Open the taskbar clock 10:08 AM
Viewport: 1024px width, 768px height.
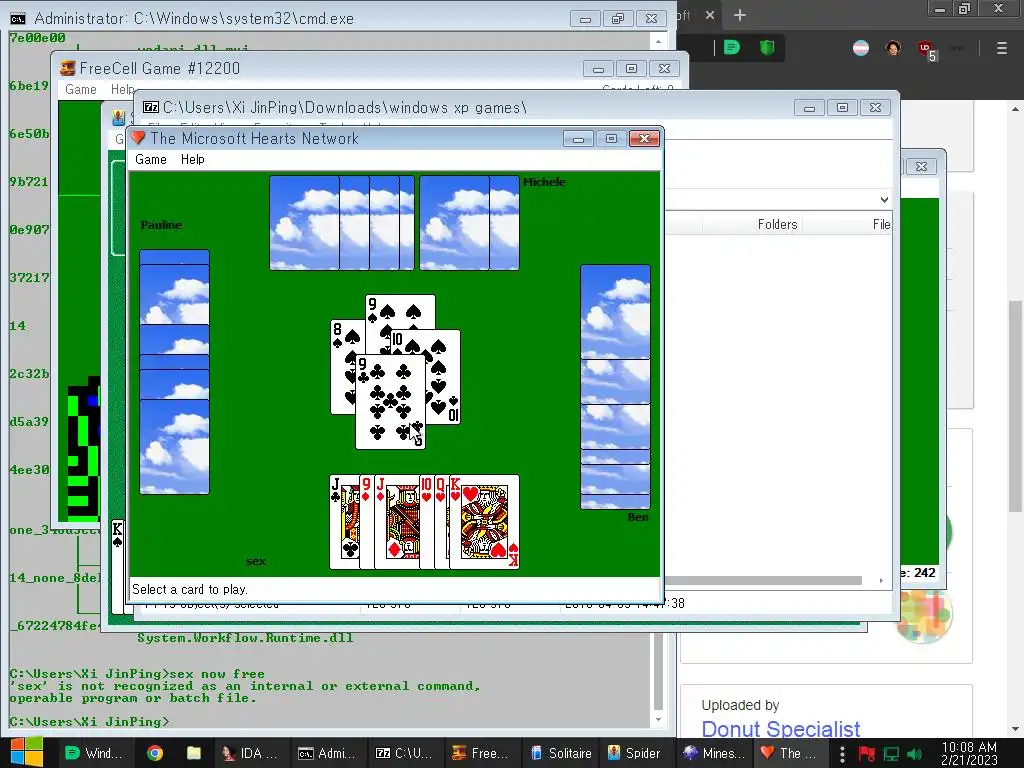click(x=969, y=753)
